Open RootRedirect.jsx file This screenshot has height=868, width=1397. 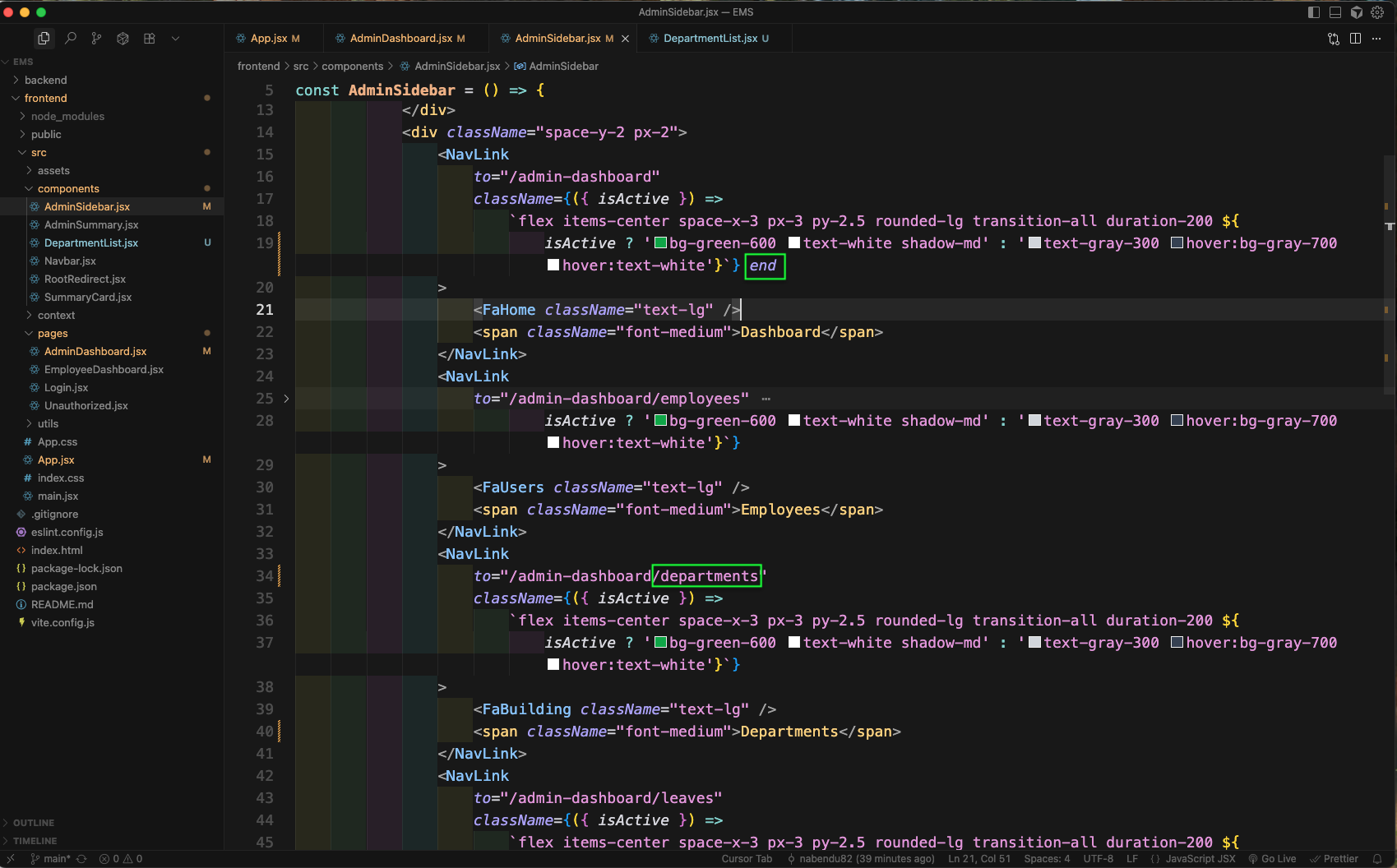[112, 279]
